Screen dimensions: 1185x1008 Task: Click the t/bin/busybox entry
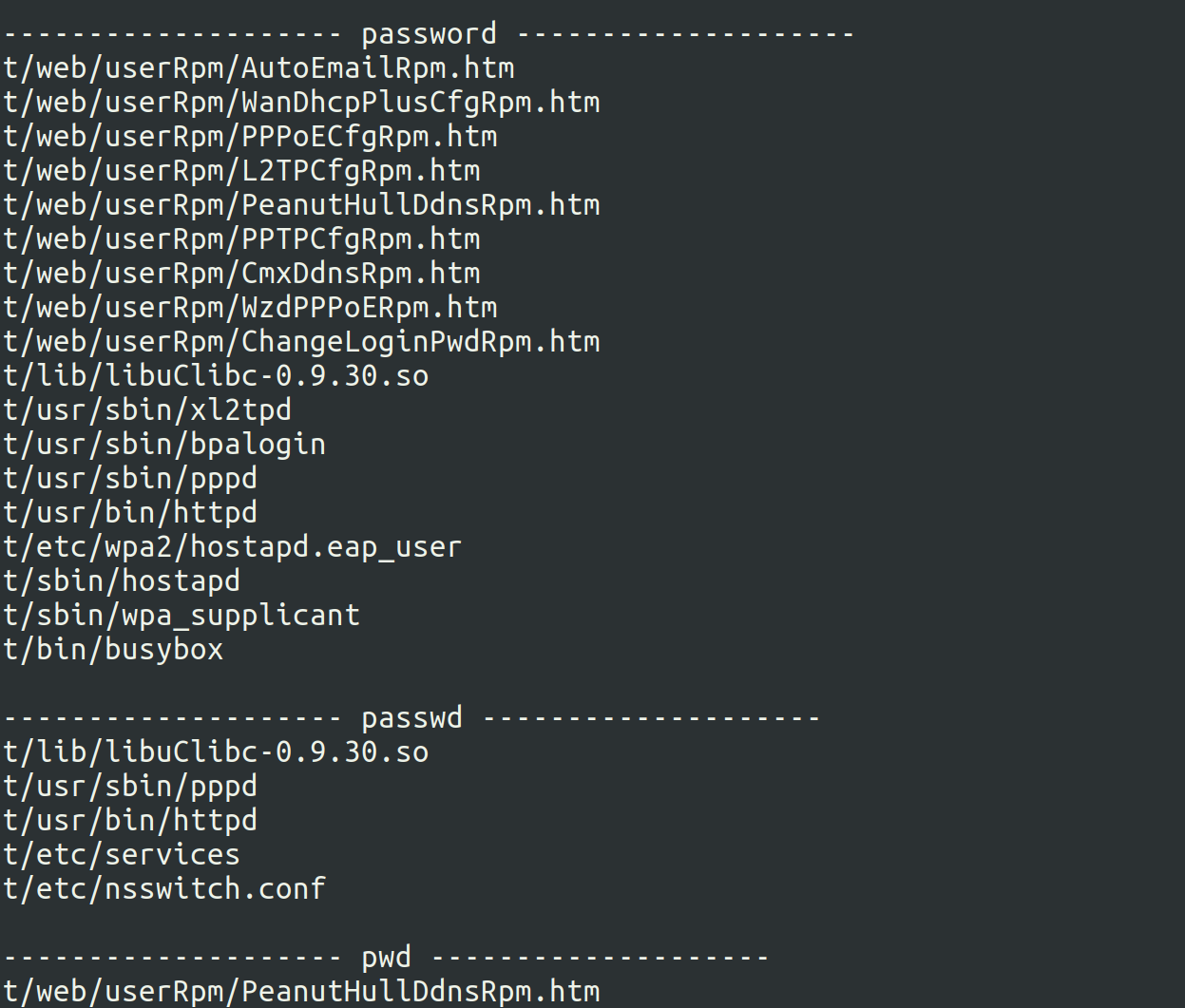113,650
